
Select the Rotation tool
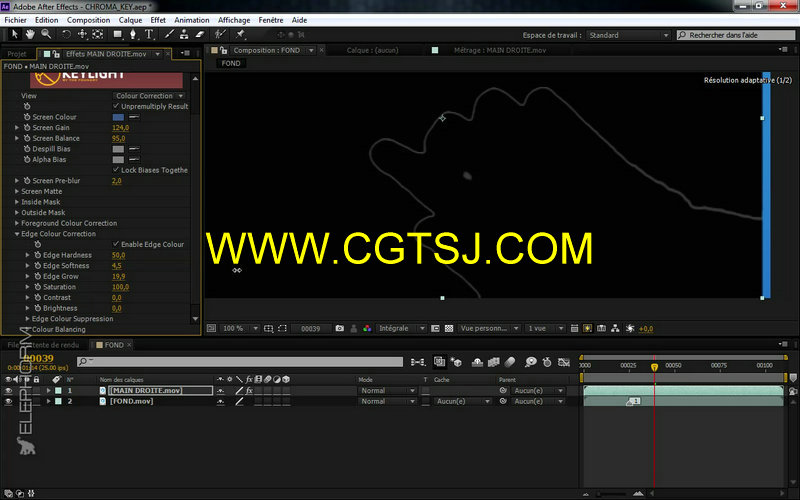tap(66, 34)
